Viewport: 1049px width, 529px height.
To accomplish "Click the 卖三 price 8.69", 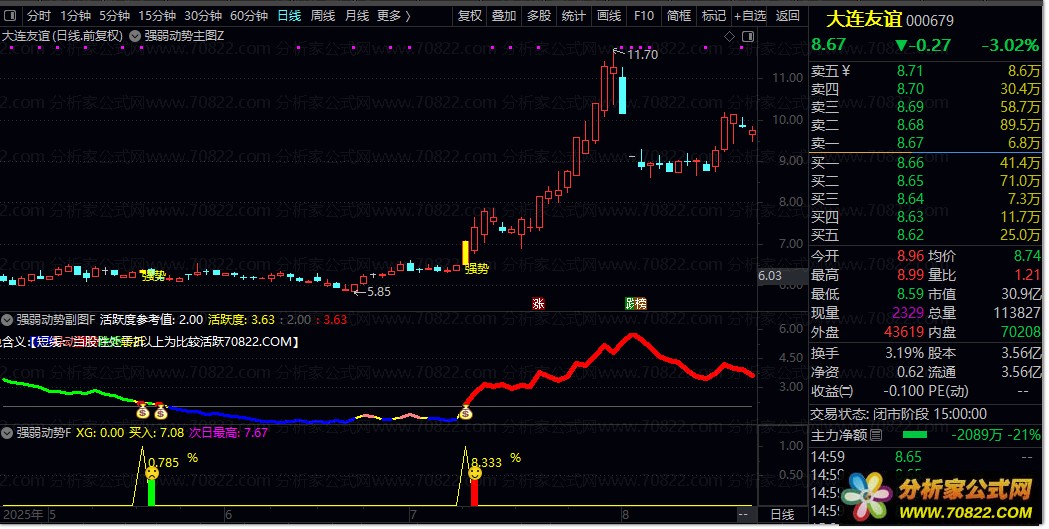I will point(910,107).
